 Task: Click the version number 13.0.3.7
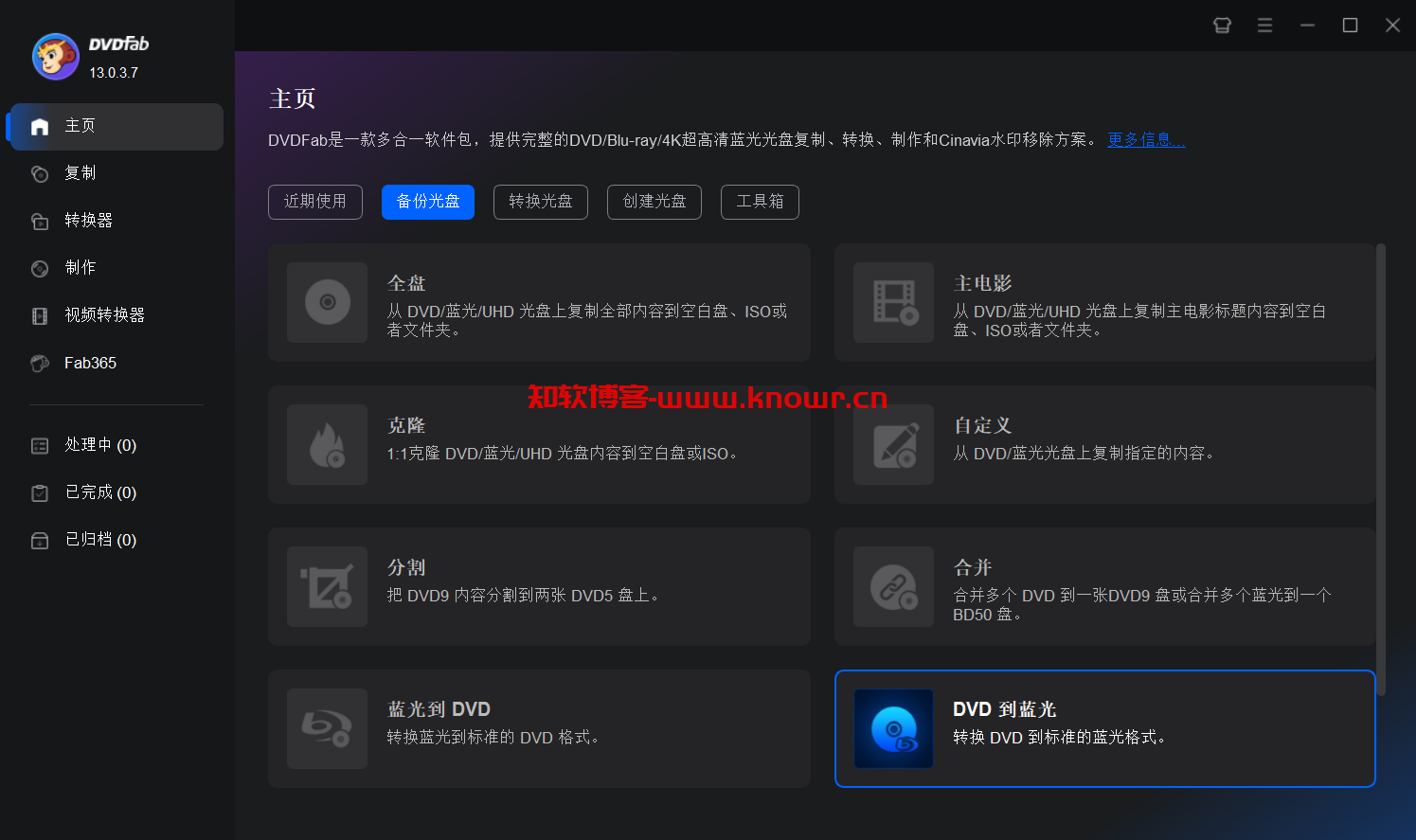pyautogui.click(x=114, y=73)
